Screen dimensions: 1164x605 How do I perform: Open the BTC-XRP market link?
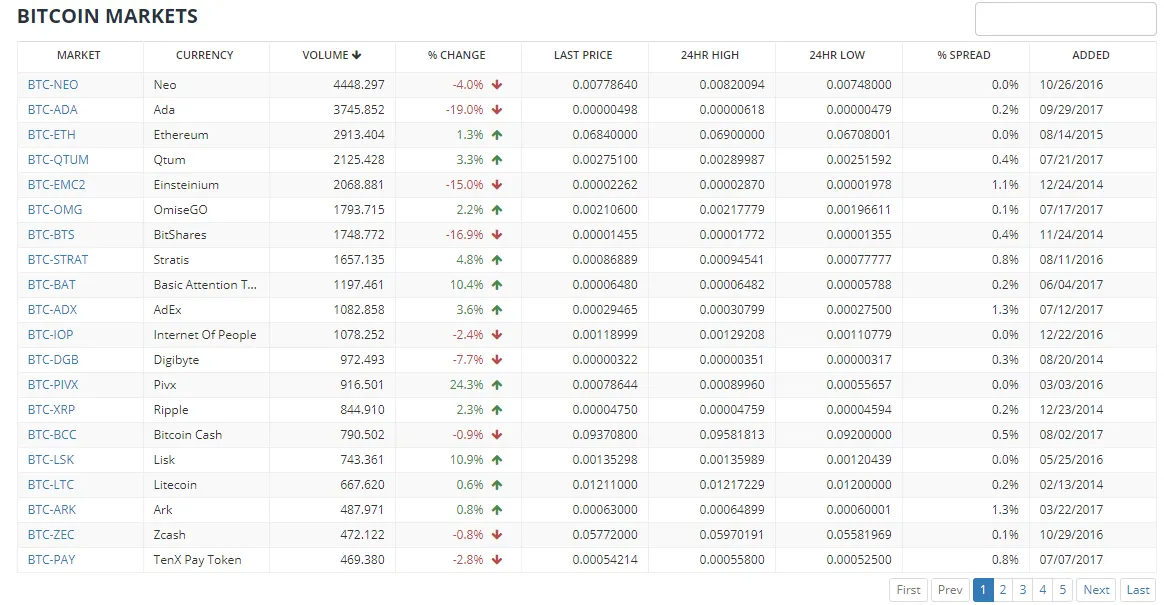(x=51, y=410)
